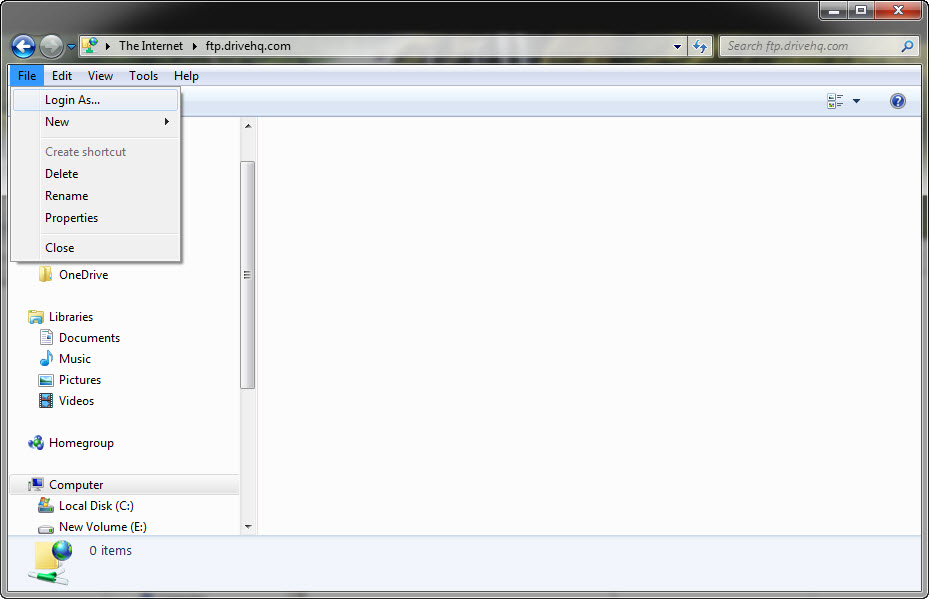
Task: Choose Login As... from File menu
Action: pos(72,100)
